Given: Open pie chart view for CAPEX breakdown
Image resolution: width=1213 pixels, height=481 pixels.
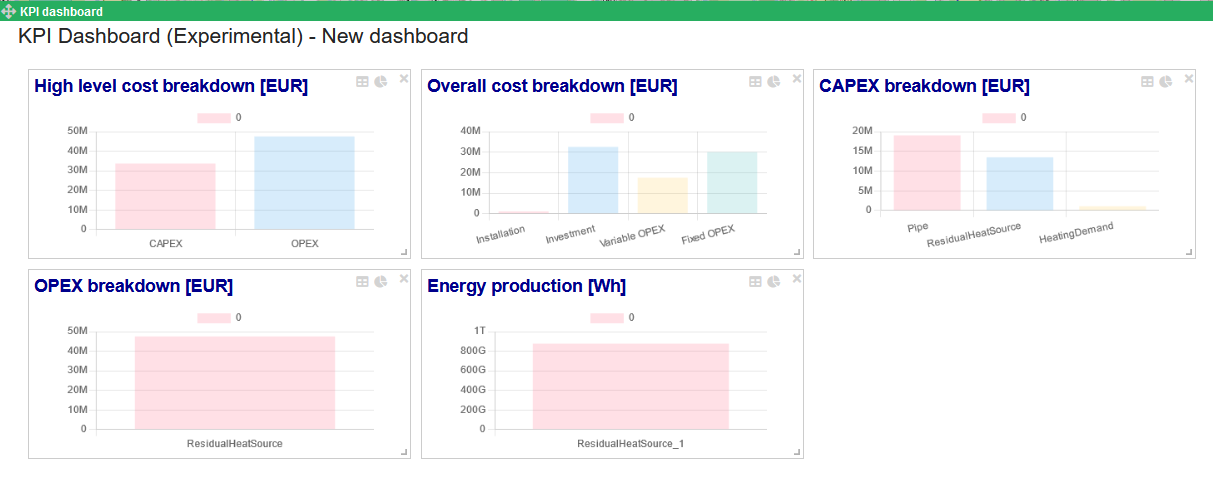Looking at the screenshot, I should (1165, 82).
